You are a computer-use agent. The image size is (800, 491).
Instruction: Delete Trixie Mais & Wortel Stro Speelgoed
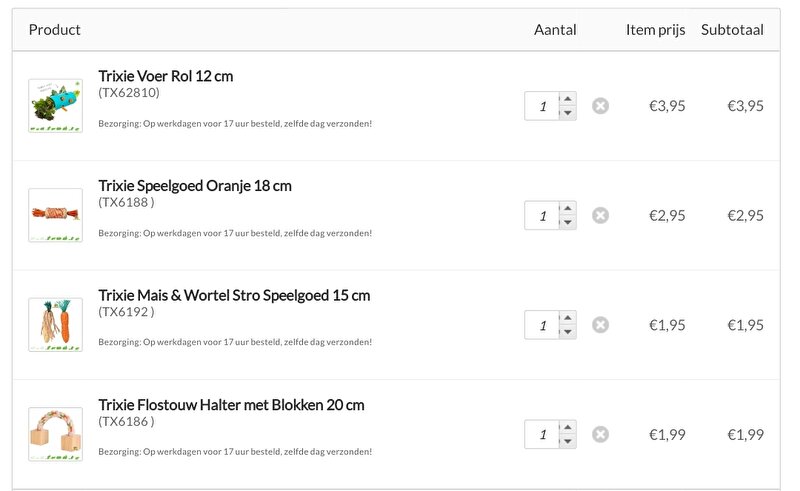point(601,325)
